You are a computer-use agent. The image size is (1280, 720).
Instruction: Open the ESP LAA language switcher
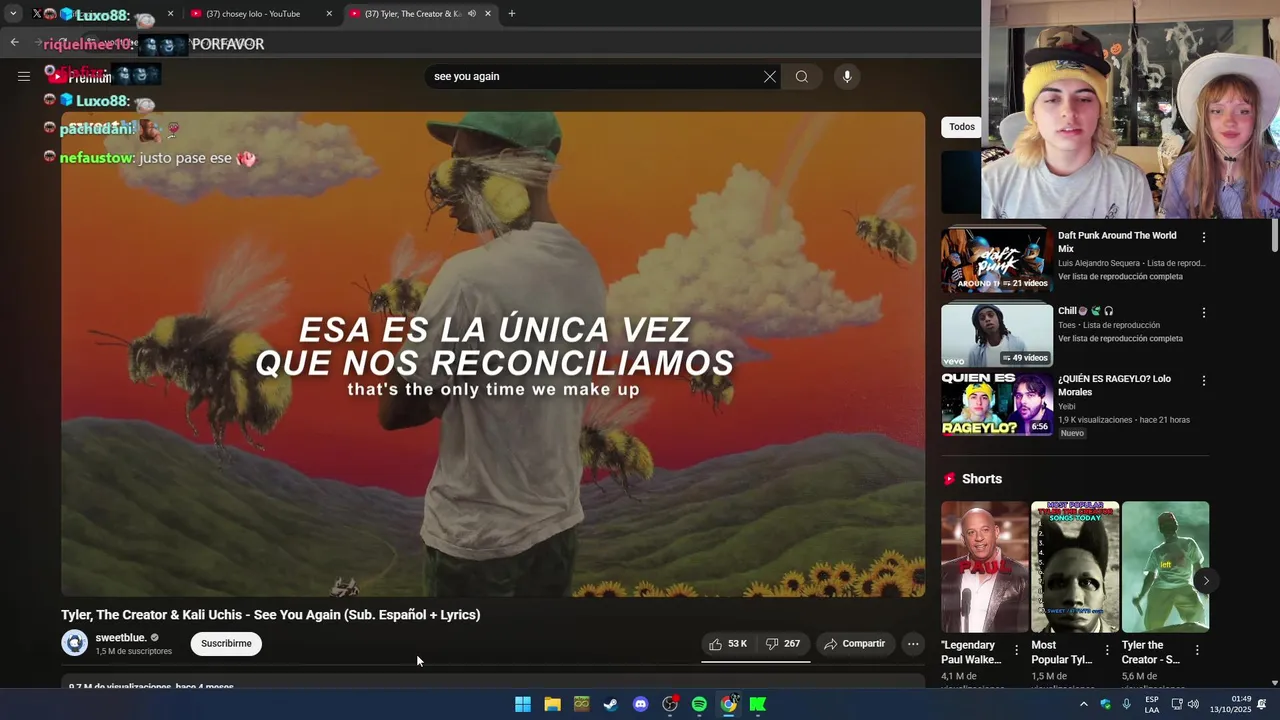[1152, 704]
